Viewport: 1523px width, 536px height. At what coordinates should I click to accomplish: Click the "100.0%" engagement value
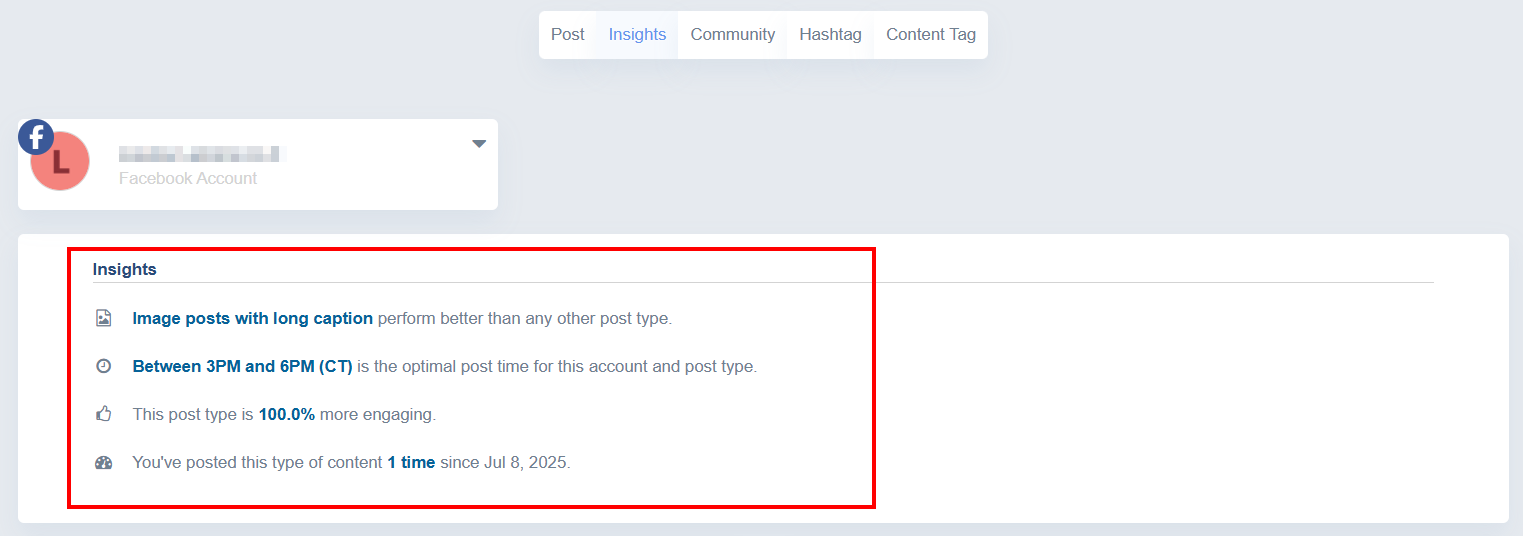click(x=287, y=414)
